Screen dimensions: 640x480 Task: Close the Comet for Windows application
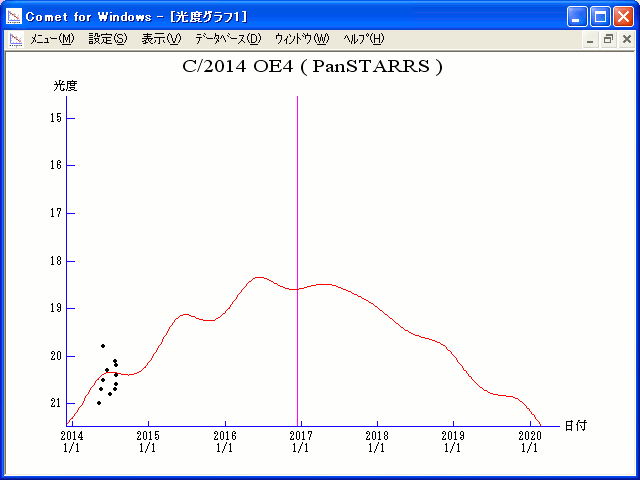[623, 17]
